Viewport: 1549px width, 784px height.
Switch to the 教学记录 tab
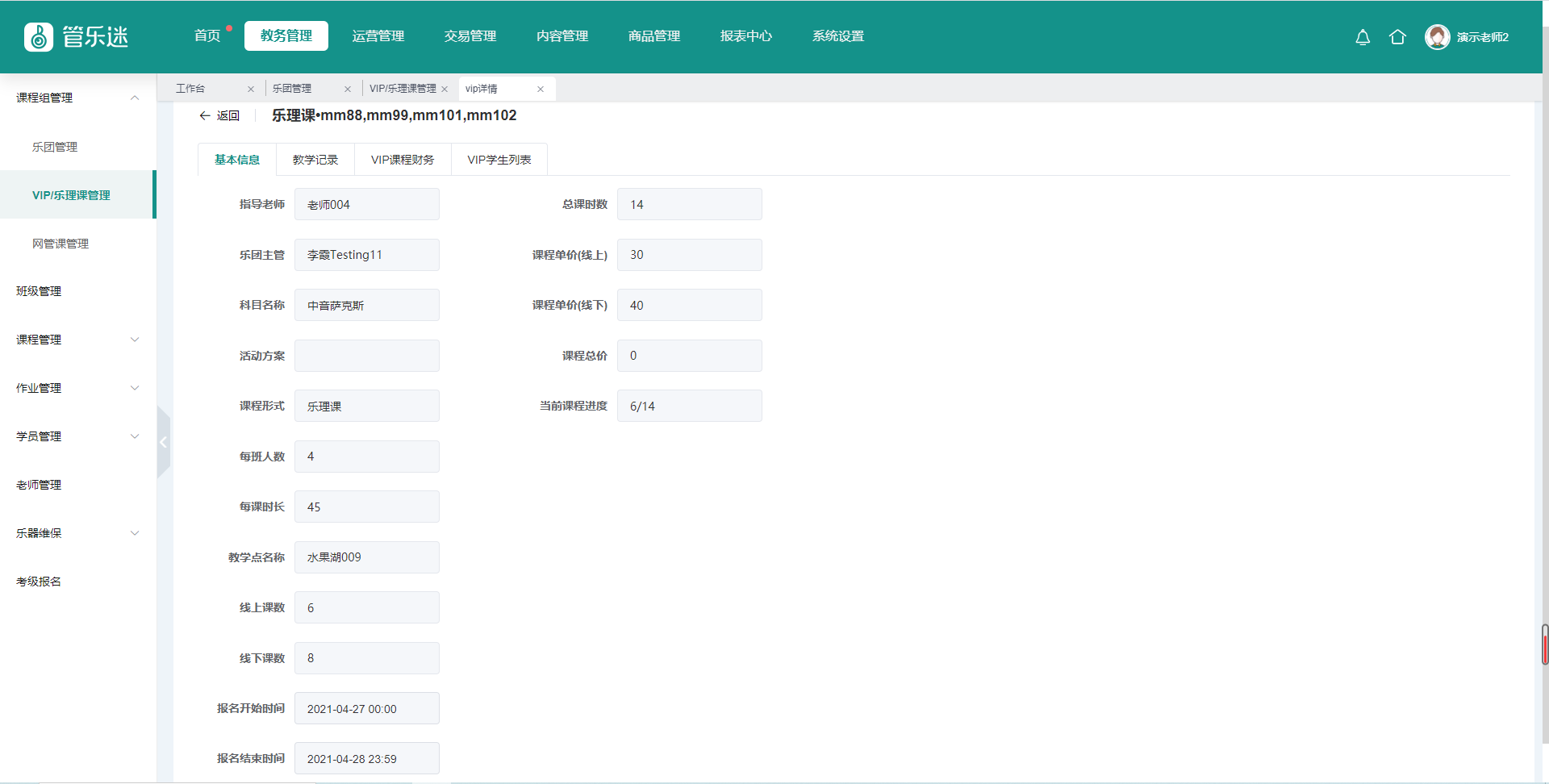(x=315, y=160)
